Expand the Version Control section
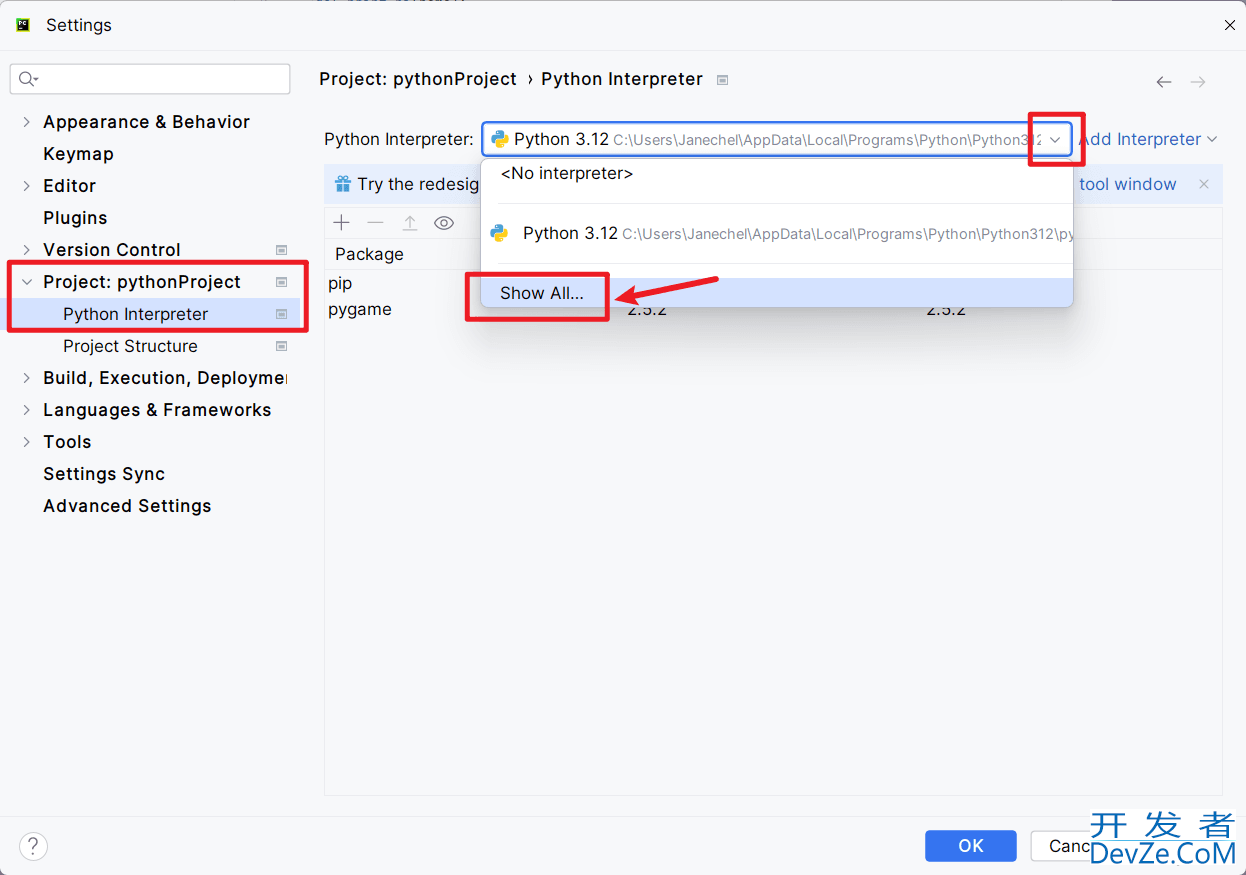The width and height of the screenshot is (1246, 875). (x=27, y=250)
